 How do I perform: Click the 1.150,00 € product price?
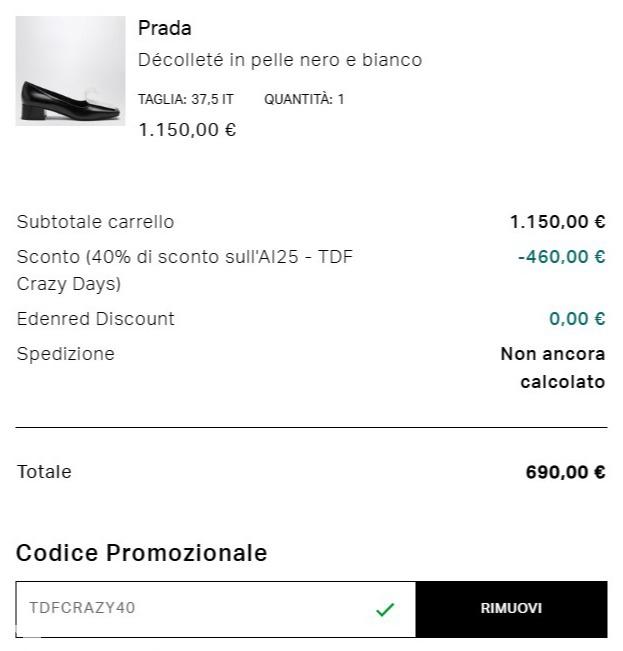coord(187,130)
